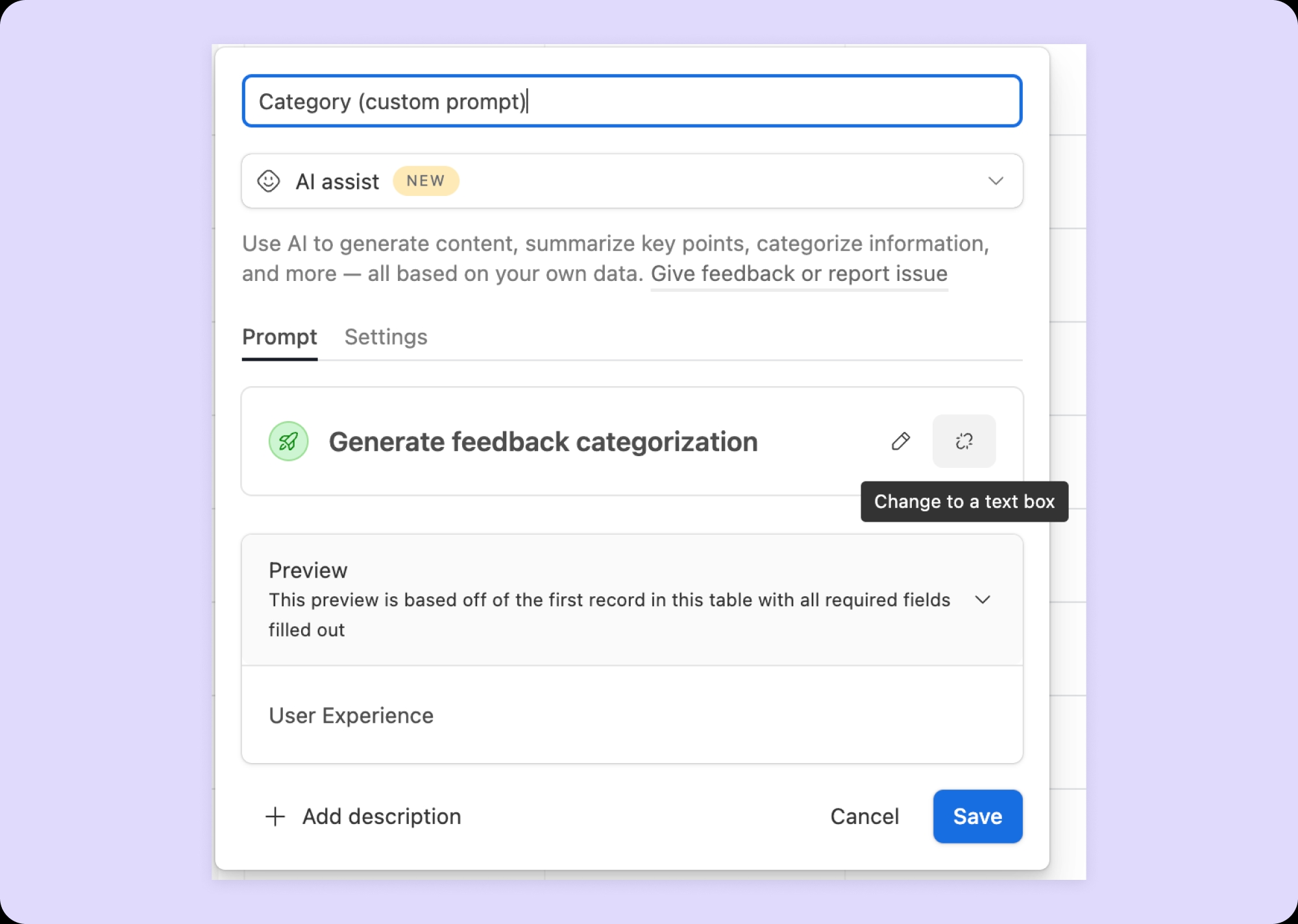This screenshot has width=1298, height=924.
Task: Collapse the Preview section chevron
Action: tap(983, 600)
